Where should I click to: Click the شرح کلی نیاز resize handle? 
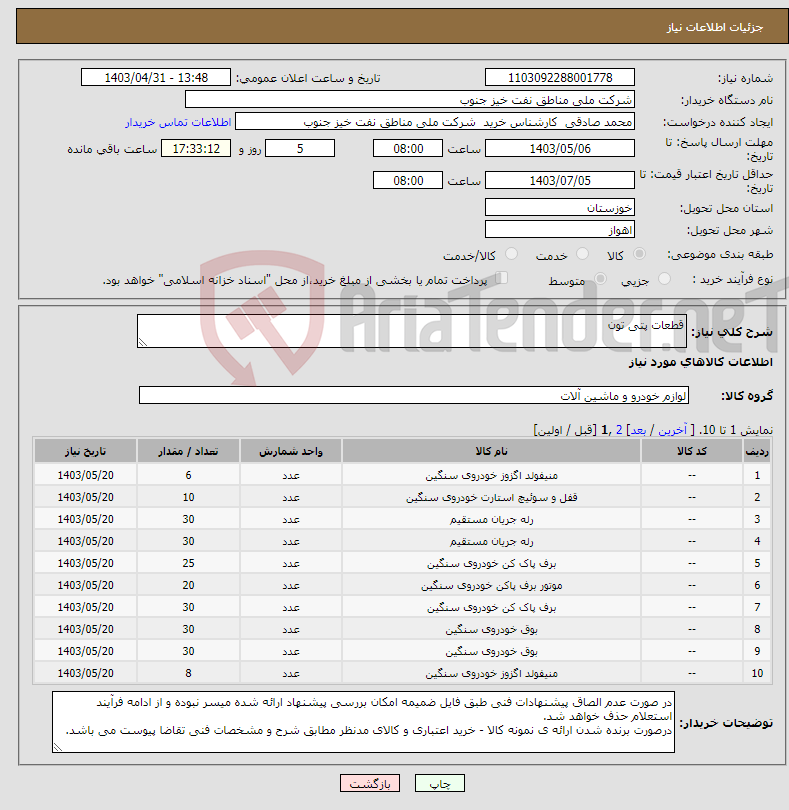(143, 342)
